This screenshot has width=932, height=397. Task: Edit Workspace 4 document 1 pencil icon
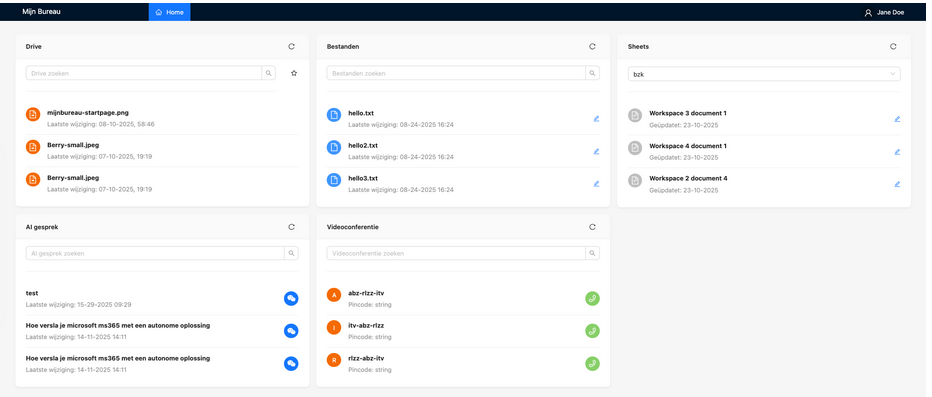tap(897, 152)
